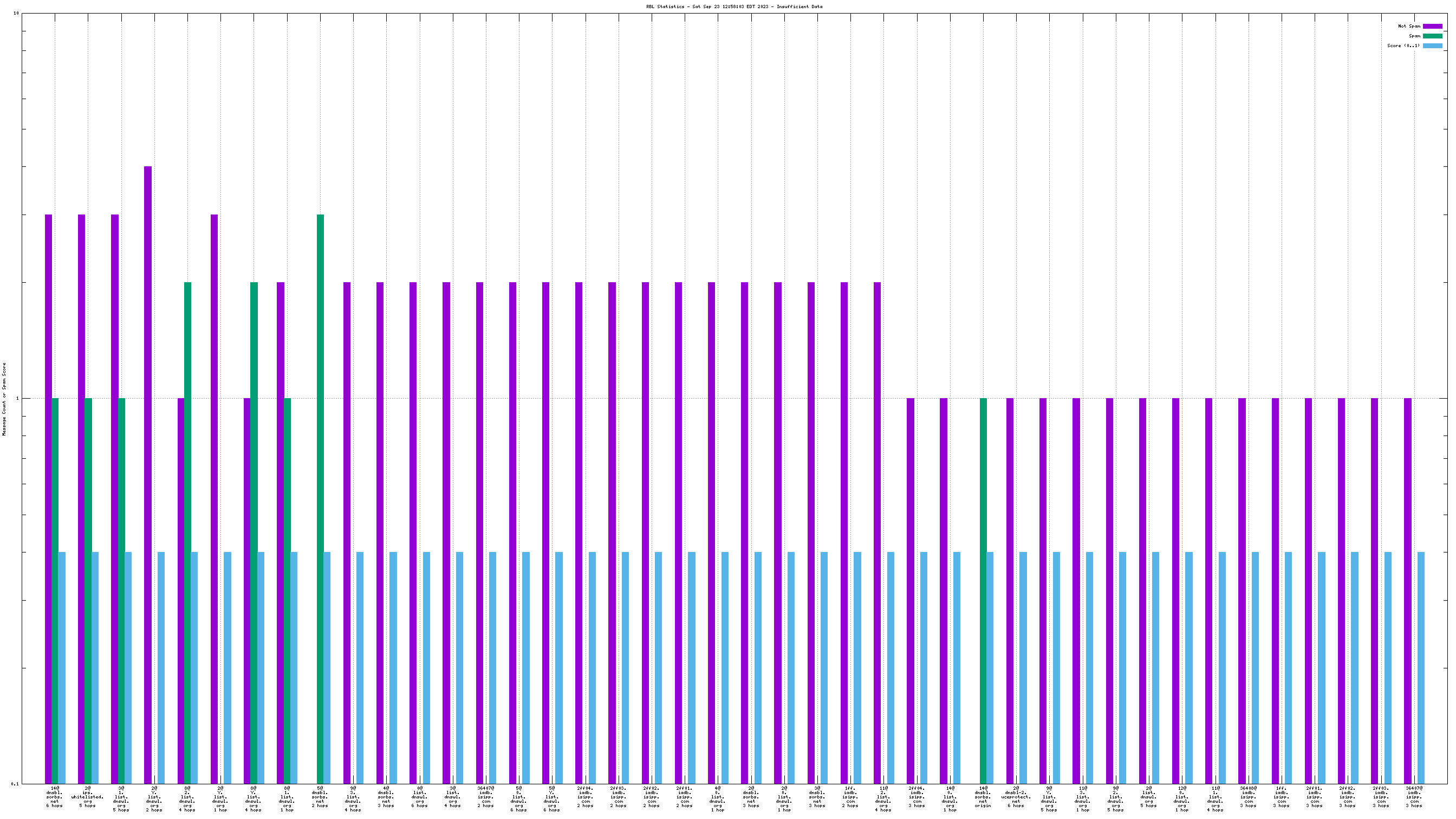
Task: Click the ips.whitelisted.org 5 hops label
Action: [x=88, y=796]
